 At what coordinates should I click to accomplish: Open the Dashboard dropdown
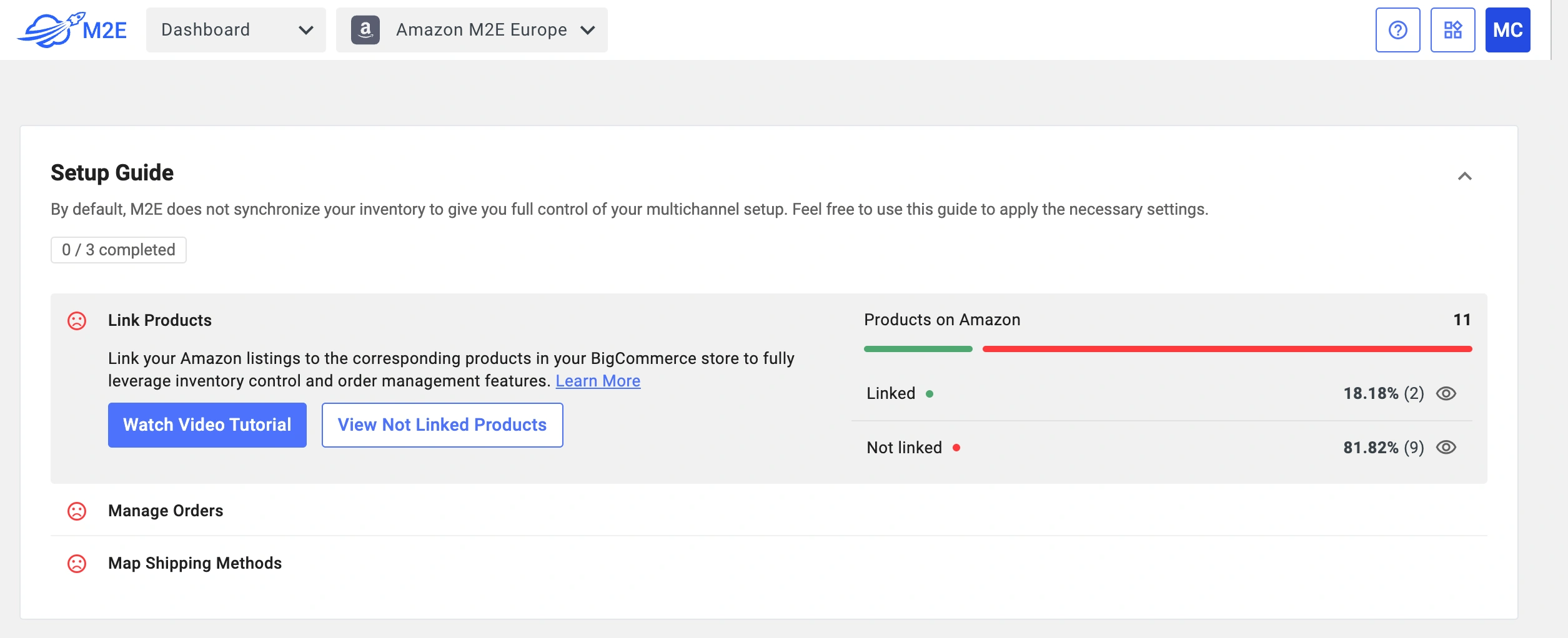click(x=236, y=30)
